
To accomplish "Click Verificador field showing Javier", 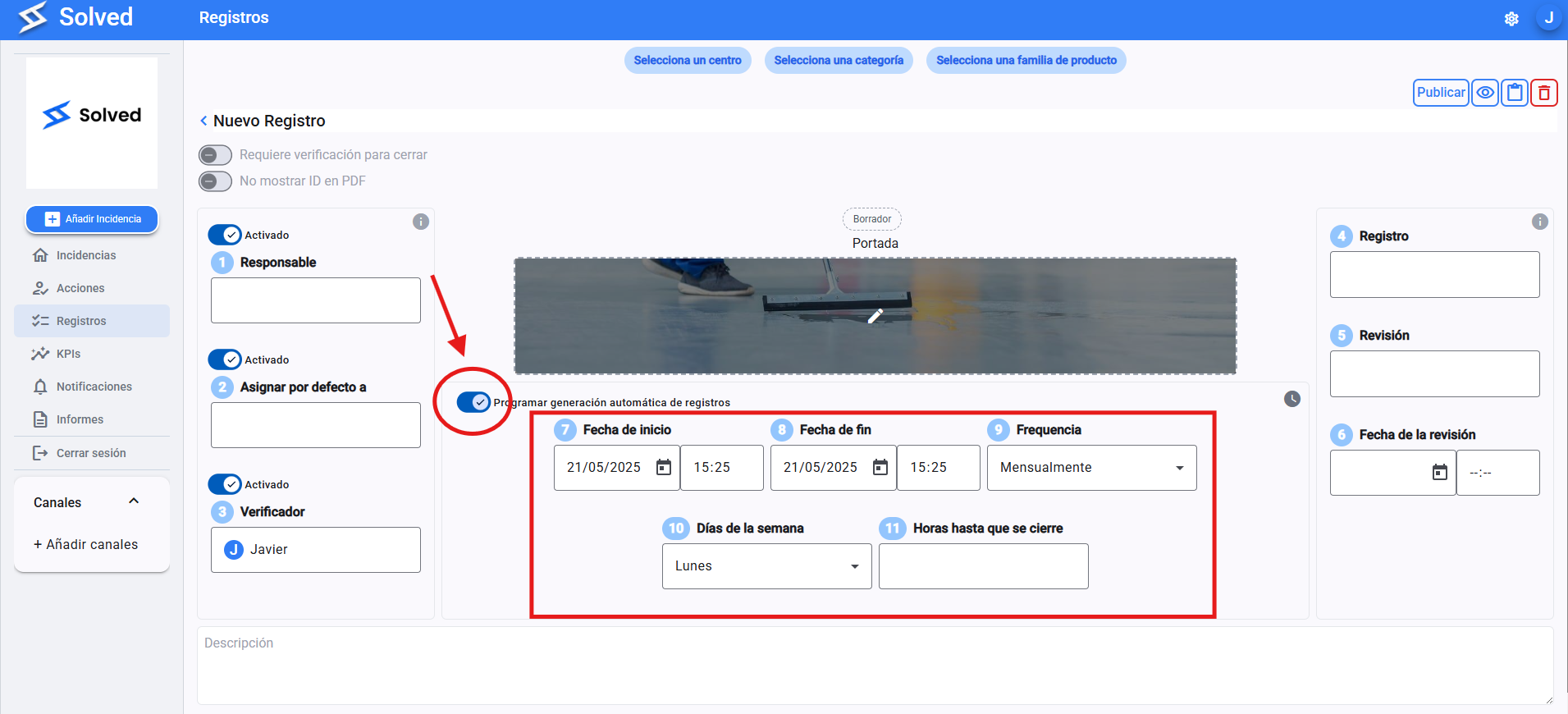I will (x=316, y=550).
